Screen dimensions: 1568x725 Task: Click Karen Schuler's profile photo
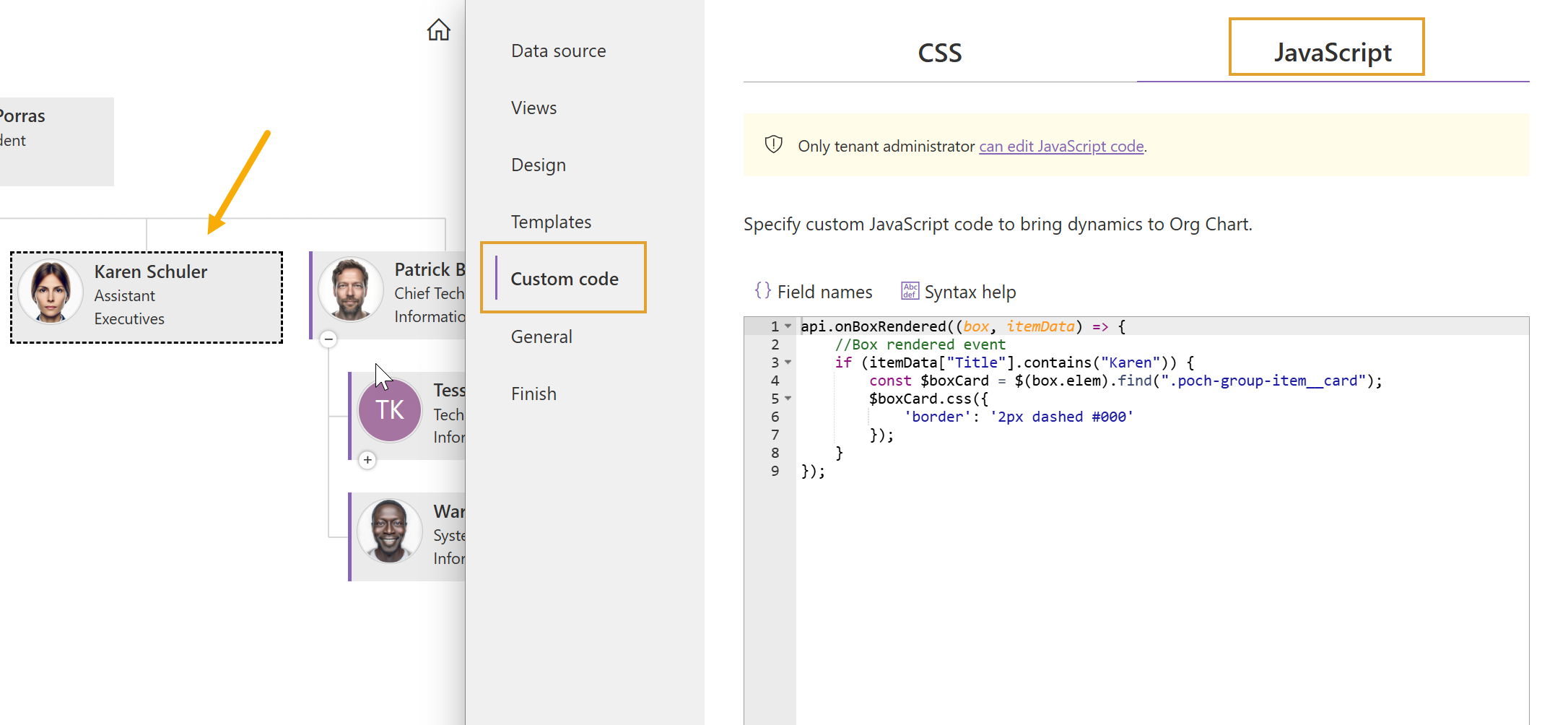[x=50, y=292]
